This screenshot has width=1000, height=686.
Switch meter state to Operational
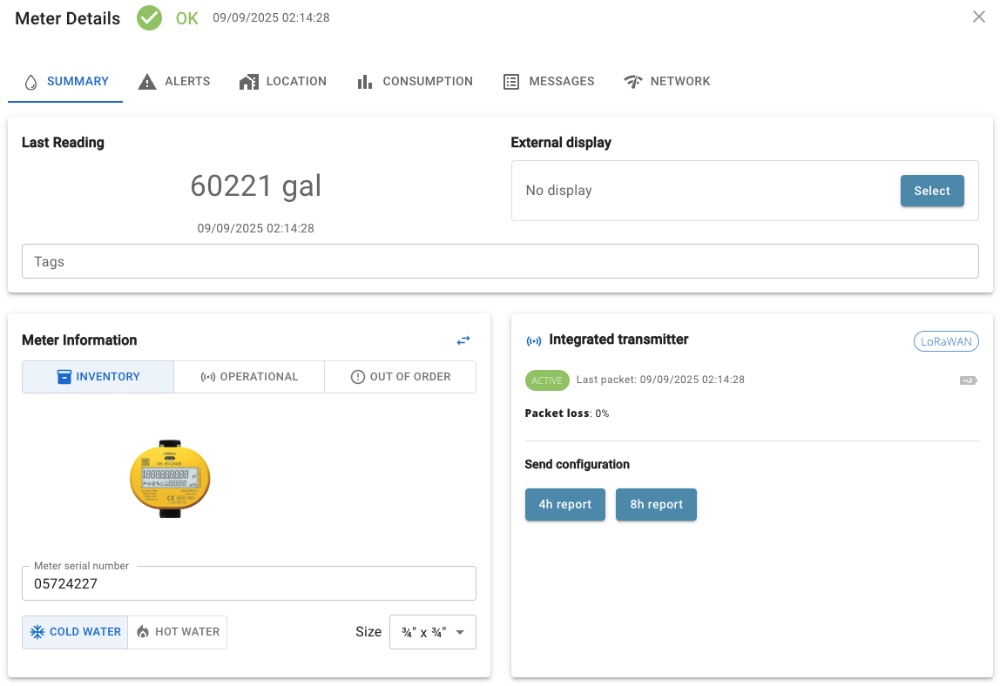tap(249, 377)
